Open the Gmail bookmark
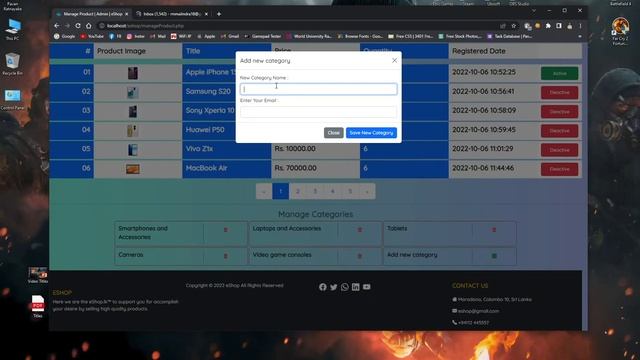 [x=230, y=36]
